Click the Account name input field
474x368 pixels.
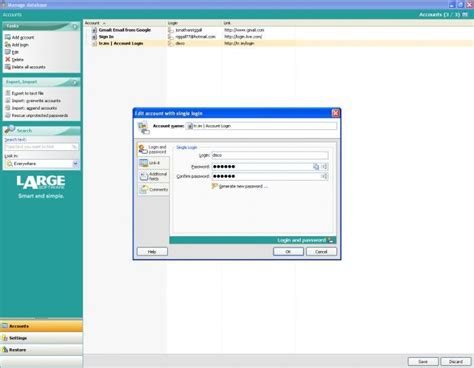261,126
